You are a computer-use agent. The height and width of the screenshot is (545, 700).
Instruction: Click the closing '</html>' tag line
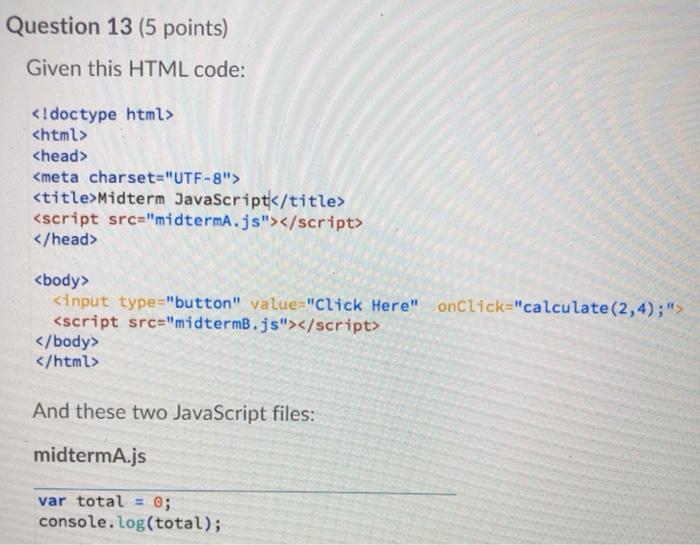(x=67, y=361)
